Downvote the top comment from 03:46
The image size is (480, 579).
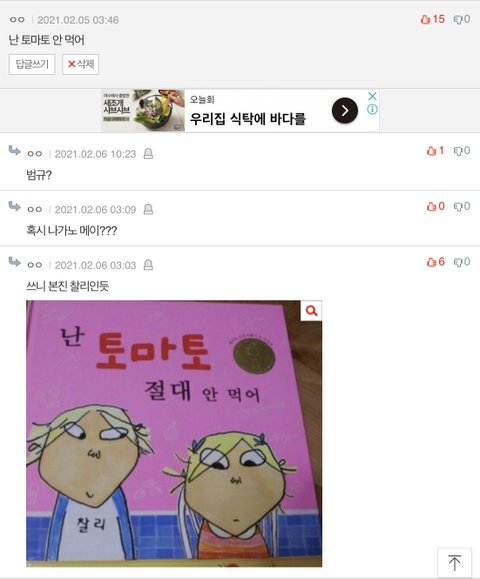[x=462, y=19]
